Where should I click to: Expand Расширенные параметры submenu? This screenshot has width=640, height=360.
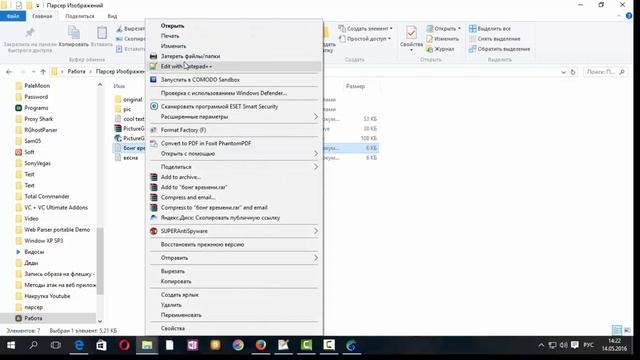[234, 117]
